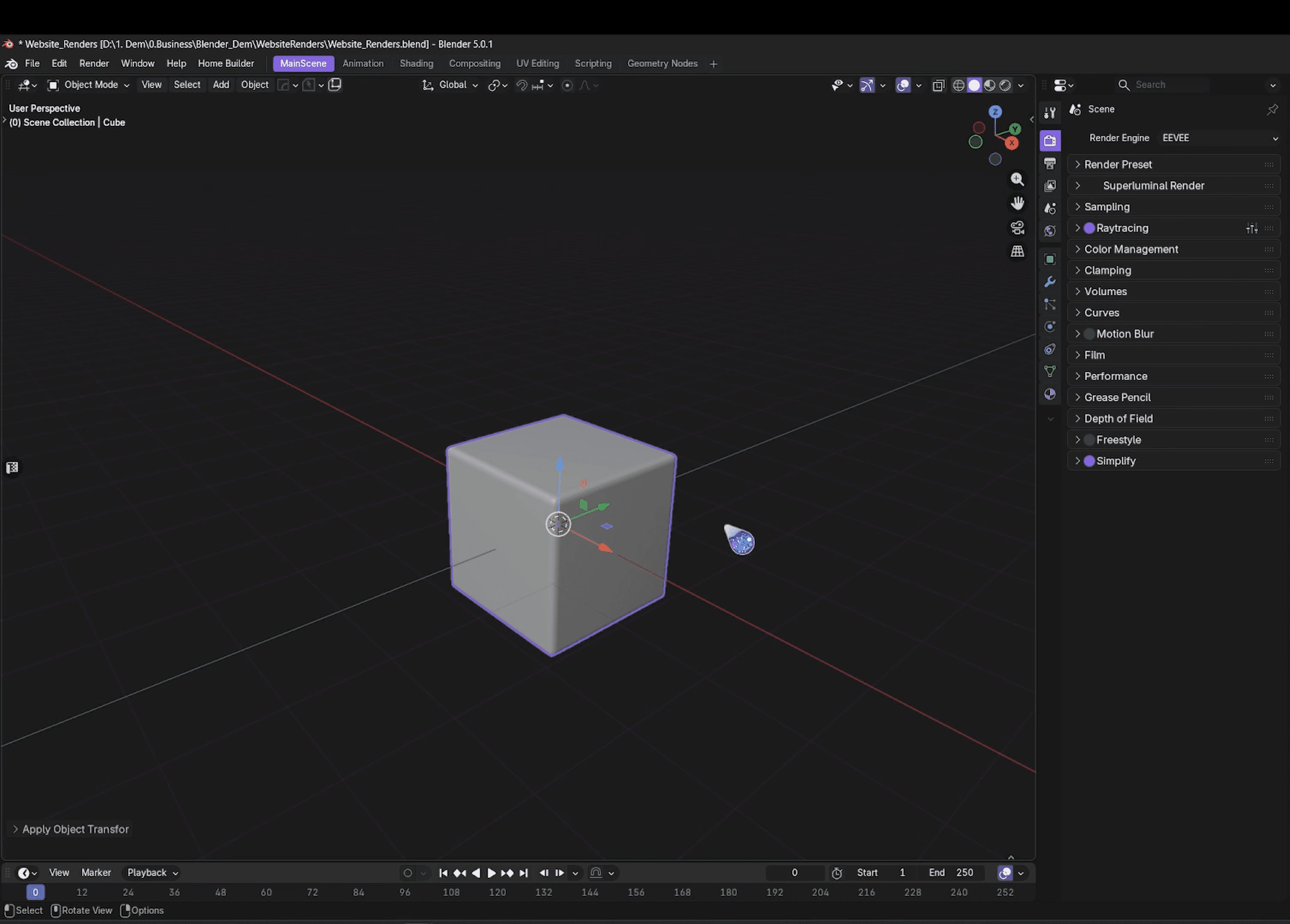This screenshot has width=1290, height=924.
Task: Toggle the camera view icon
Action: (x=1017, y=228)
